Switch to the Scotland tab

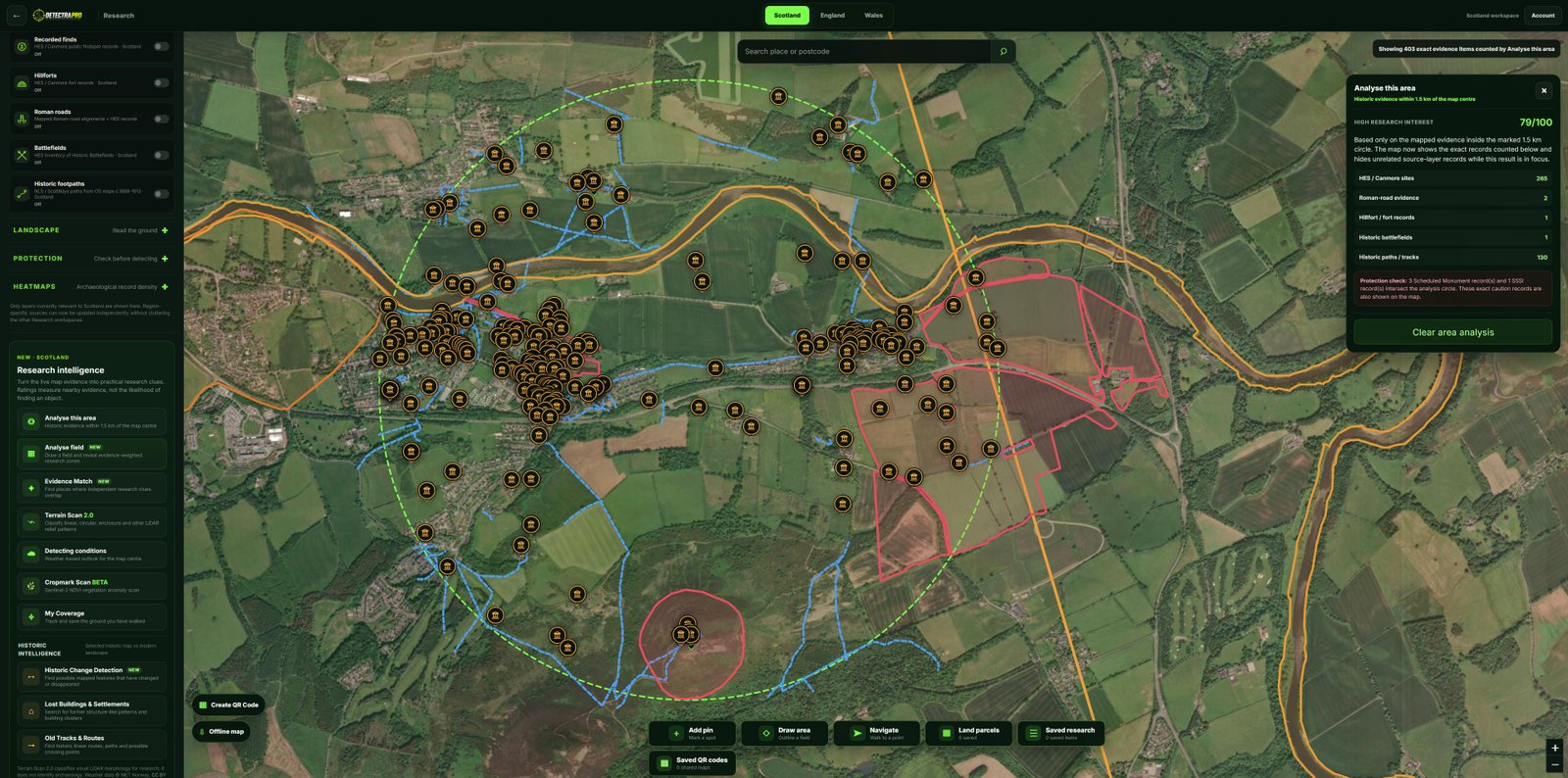787,16
